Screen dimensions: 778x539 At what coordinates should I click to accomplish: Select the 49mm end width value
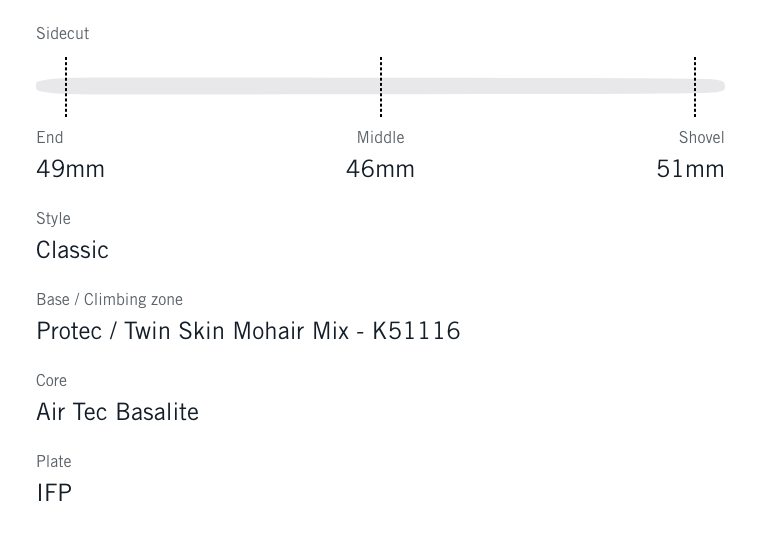click(70, 169)
